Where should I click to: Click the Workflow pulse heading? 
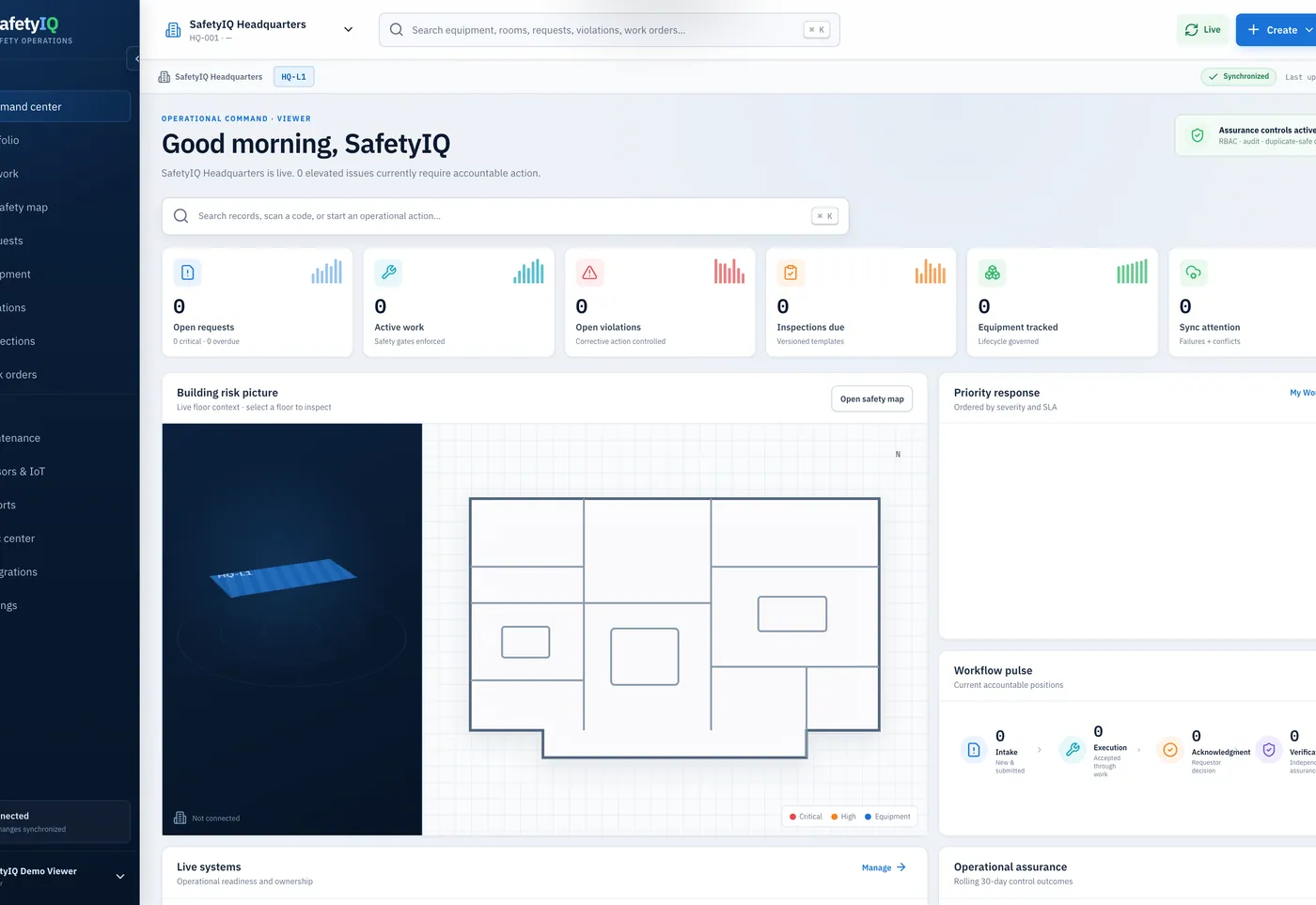[x=993, y=671]
